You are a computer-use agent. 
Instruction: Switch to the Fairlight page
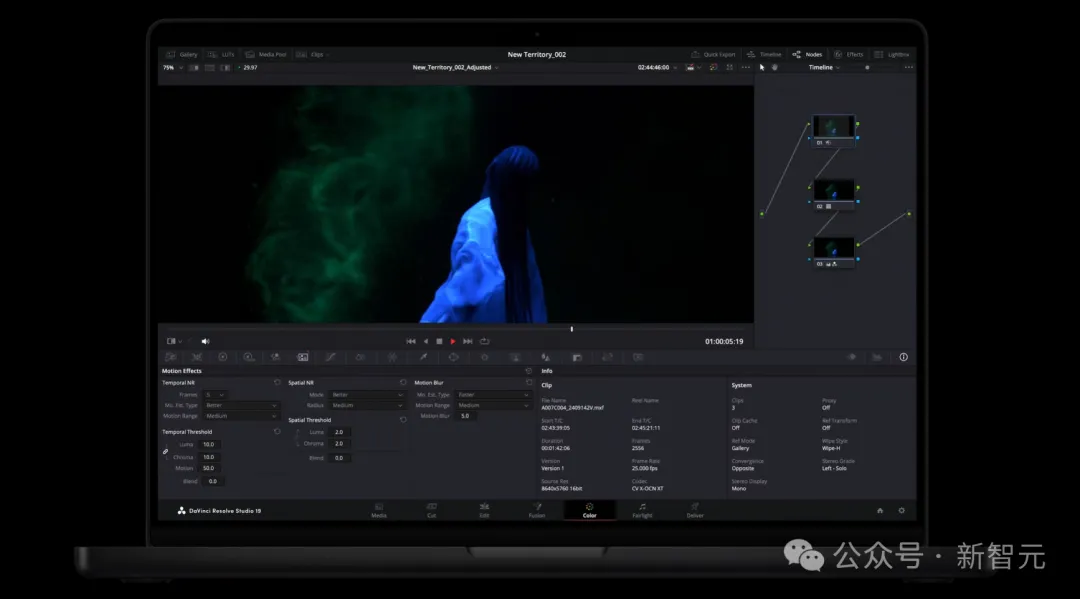point(642,510)
